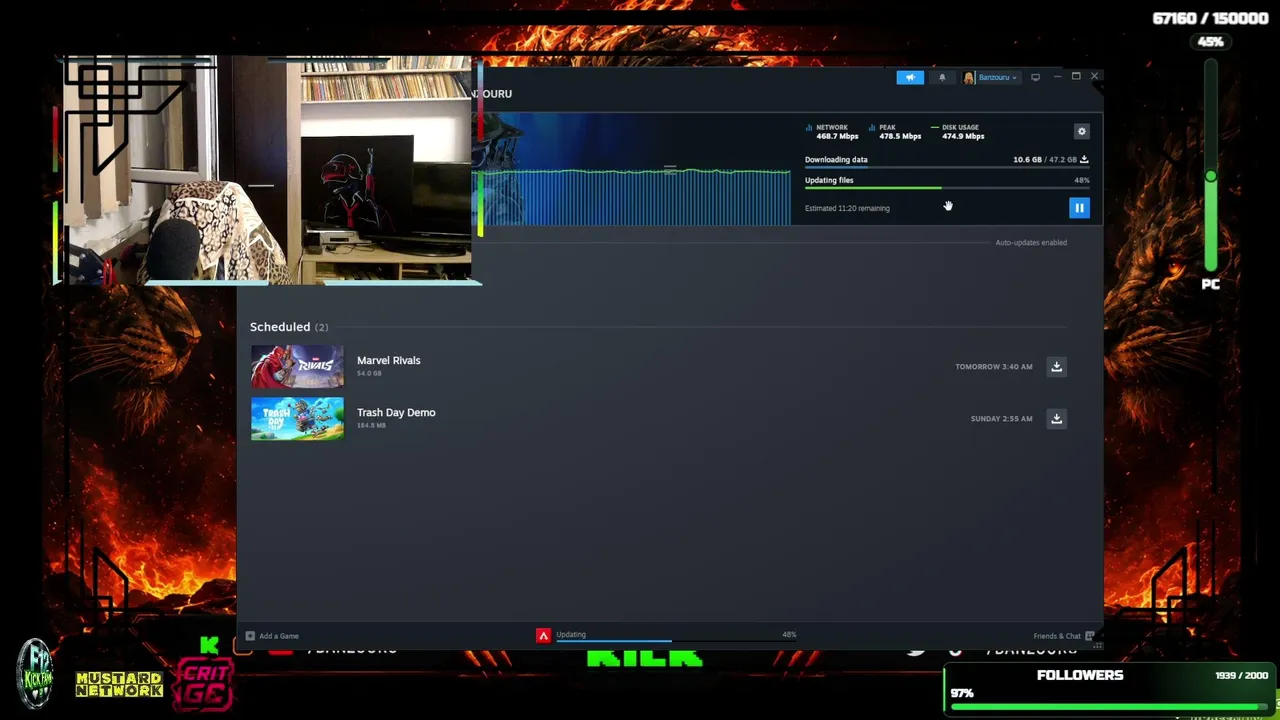
Task: Start the Marvel Rivals download now
Action: click(1056, 366)
